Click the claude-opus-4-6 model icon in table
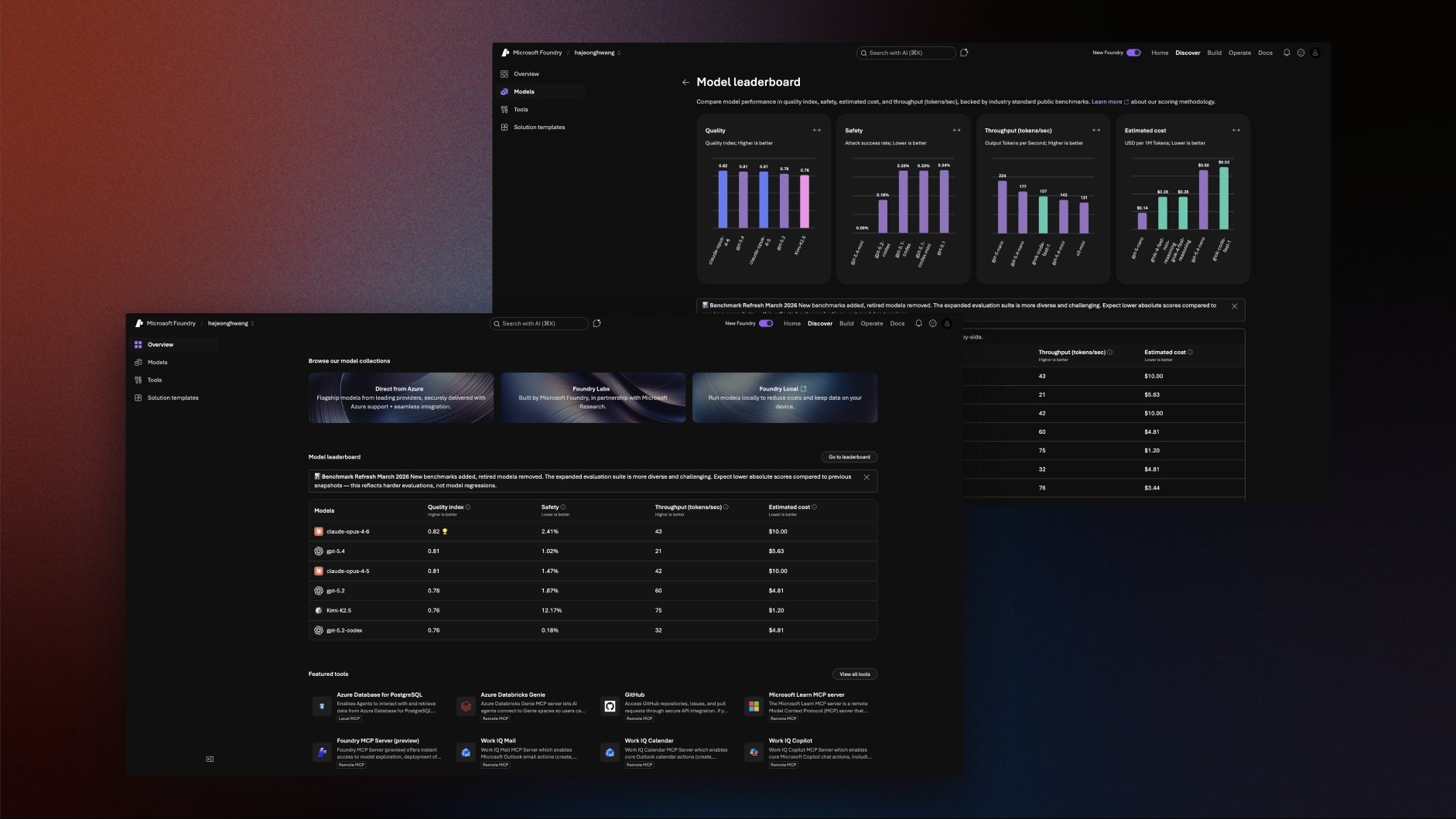Image resolution: width=1456 pixels, height=819 pixels. click(319, 531)
